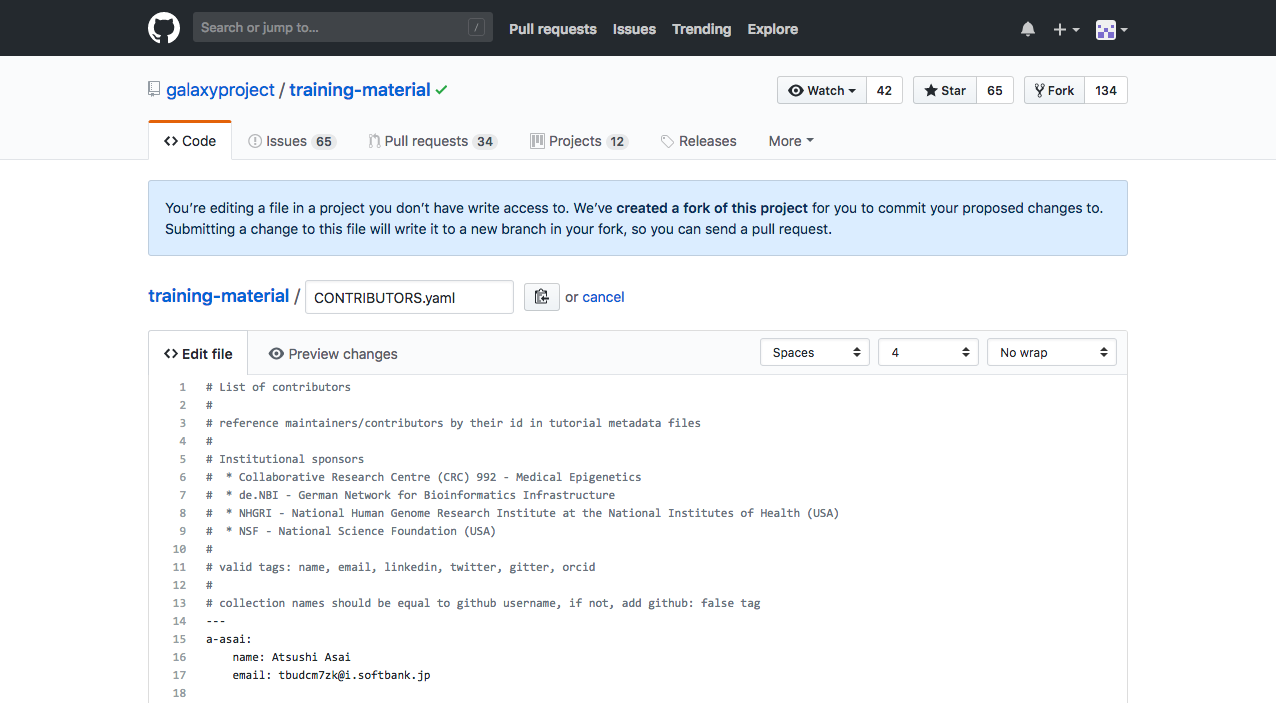Click the forks count 134
The width and height of the screenshot is (1276, 703).
[1106, 90]
